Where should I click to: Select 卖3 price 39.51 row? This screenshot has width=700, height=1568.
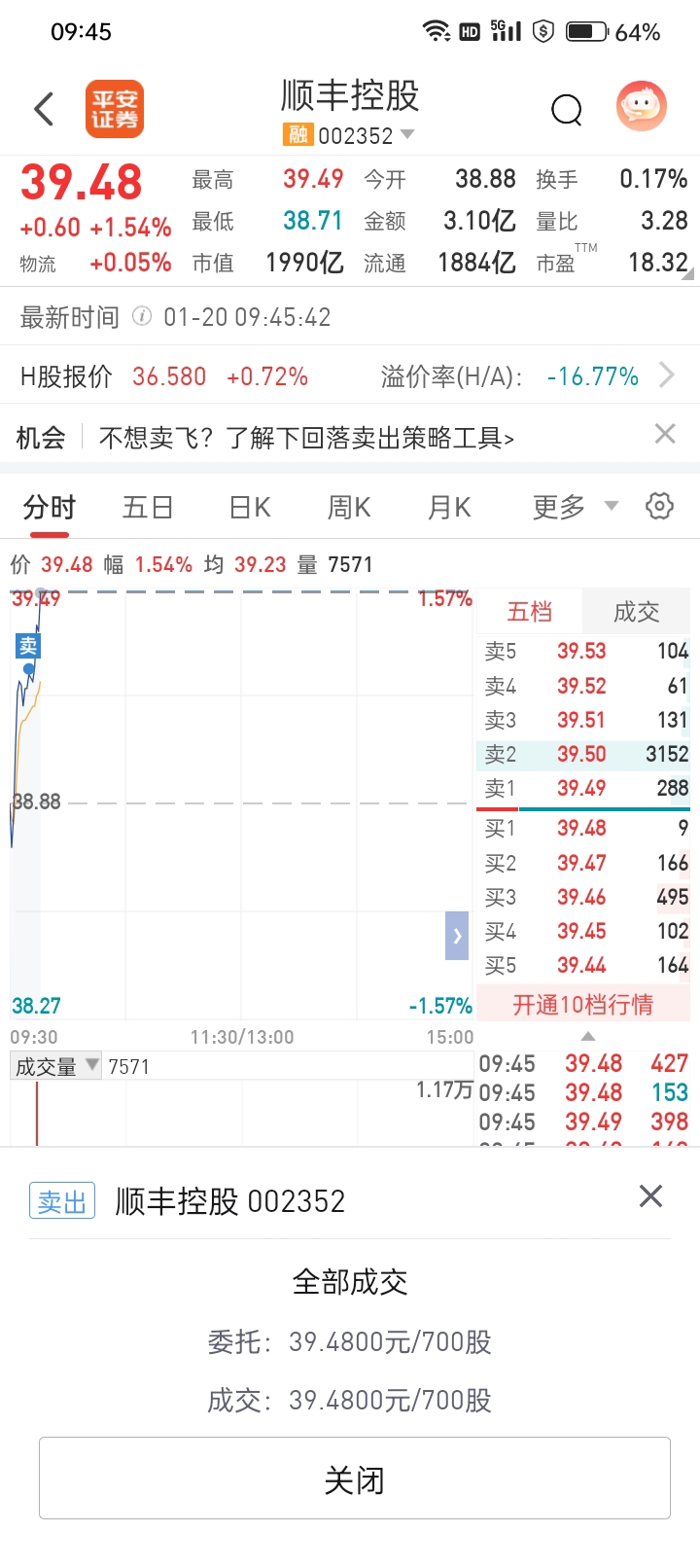pyautogui.click(x=583, y=720)
